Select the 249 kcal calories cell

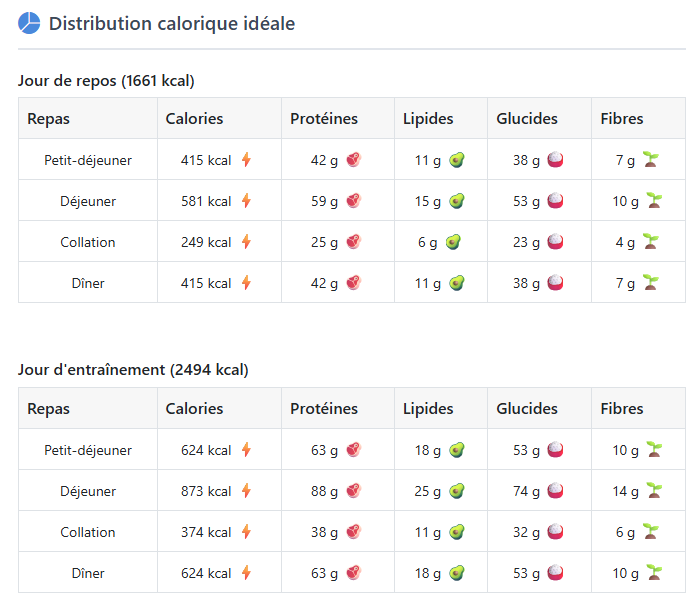click(x=219, y=242)
